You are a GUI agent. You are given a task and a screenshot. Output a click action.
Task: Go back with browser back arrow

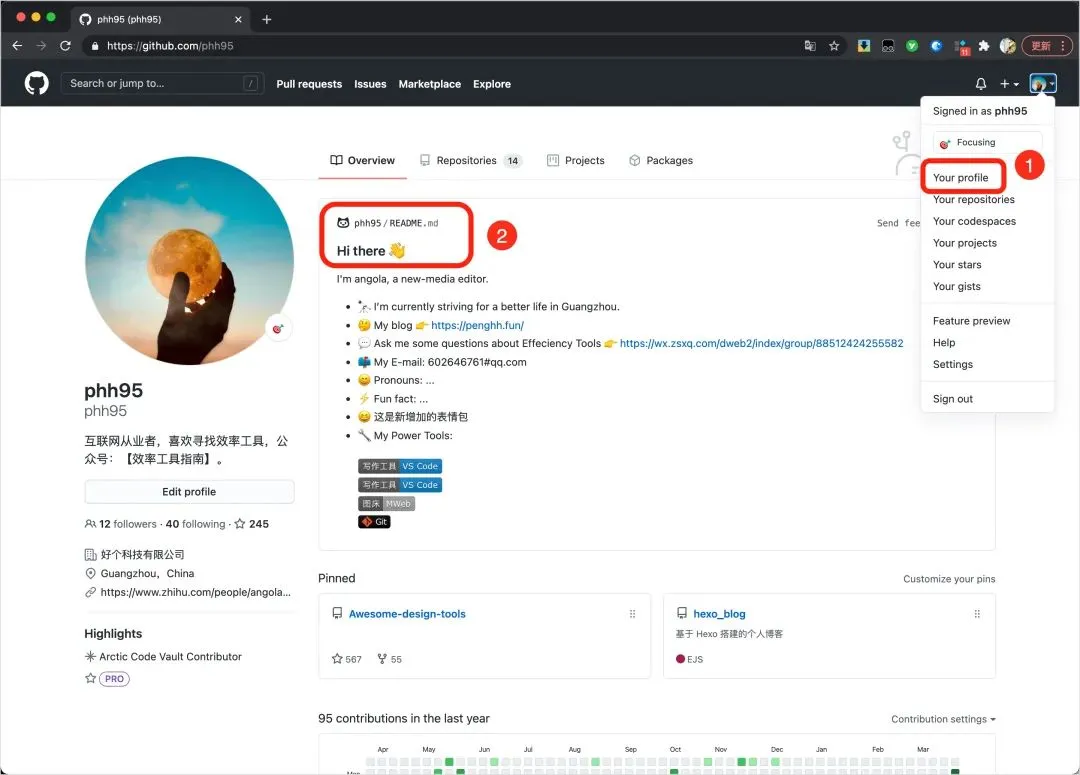pos(17,45)
